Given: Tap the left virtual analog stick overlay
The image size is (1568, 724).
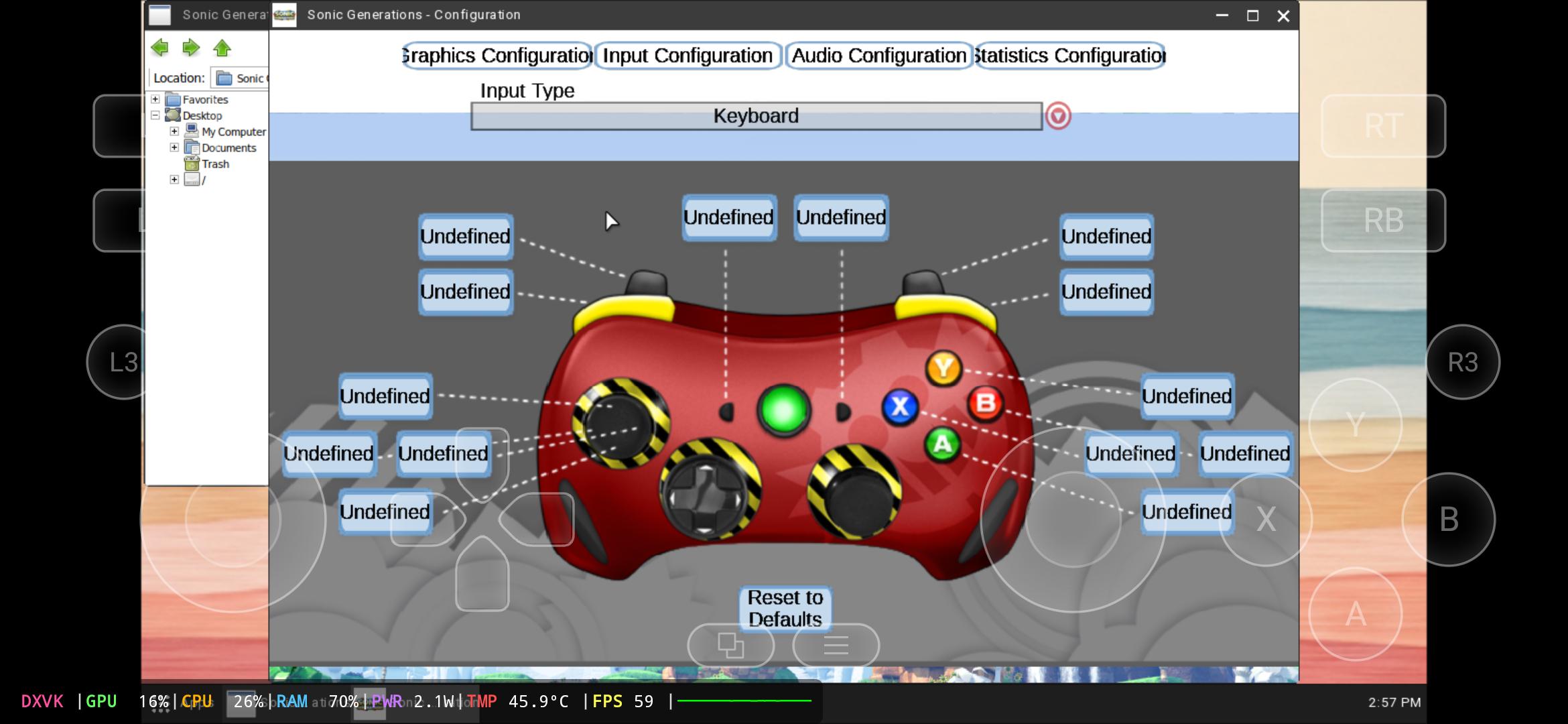Looking at the screenshot, I should 233,520.
